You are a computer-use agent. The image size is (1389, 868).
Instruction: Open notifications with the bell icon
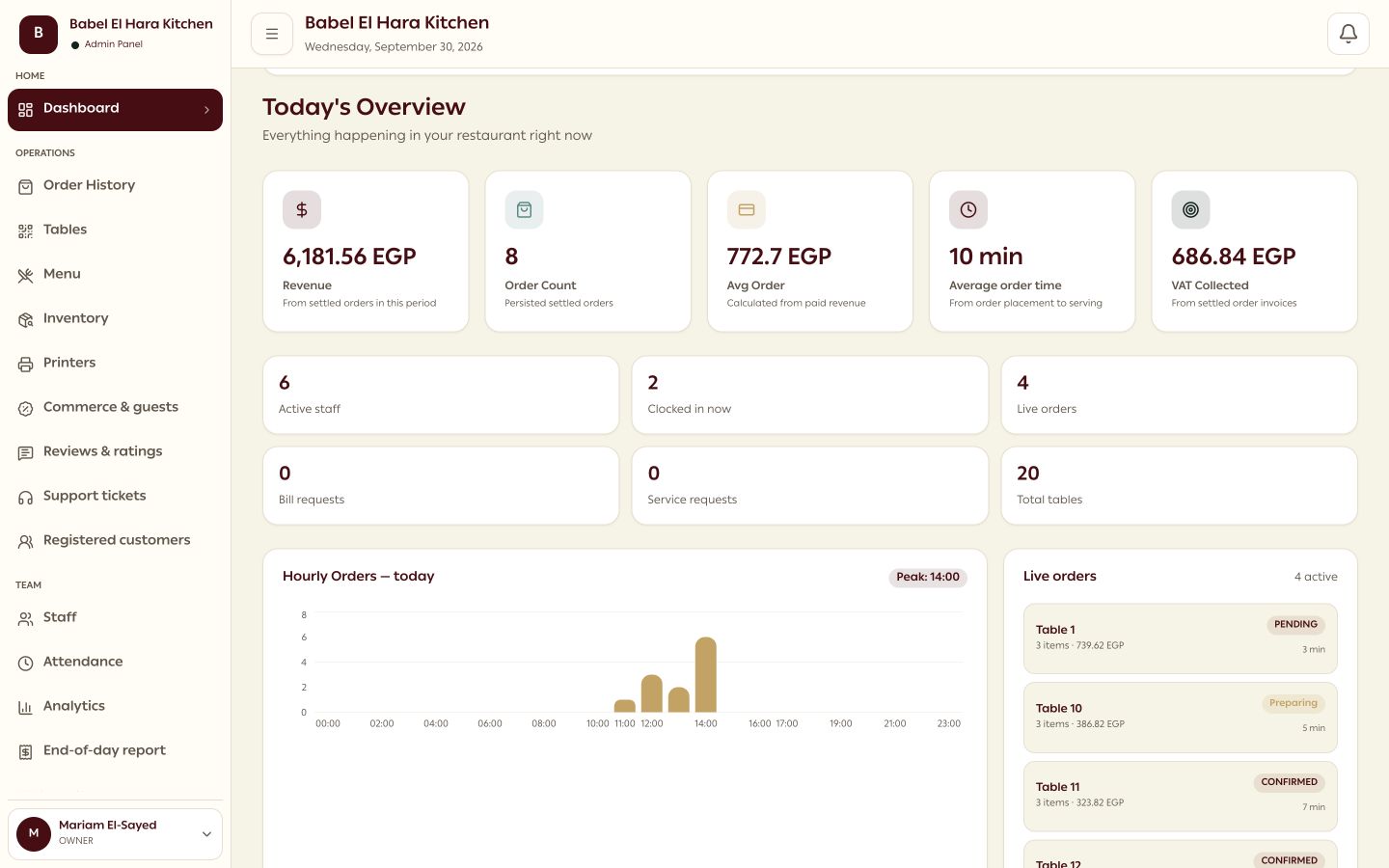pyautogui.click(x=1348, y=34)
